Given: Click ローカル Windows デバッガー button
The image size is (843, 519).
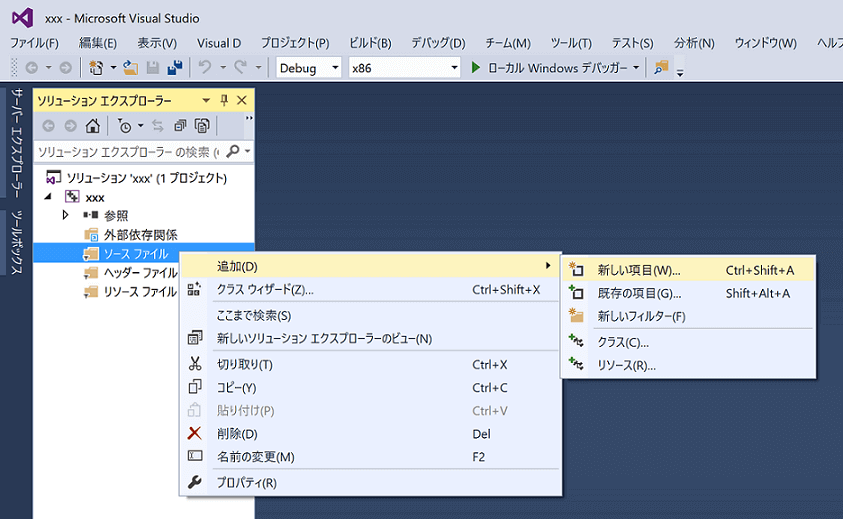Looking at the screenshot, I should click(x=548, y=68).
